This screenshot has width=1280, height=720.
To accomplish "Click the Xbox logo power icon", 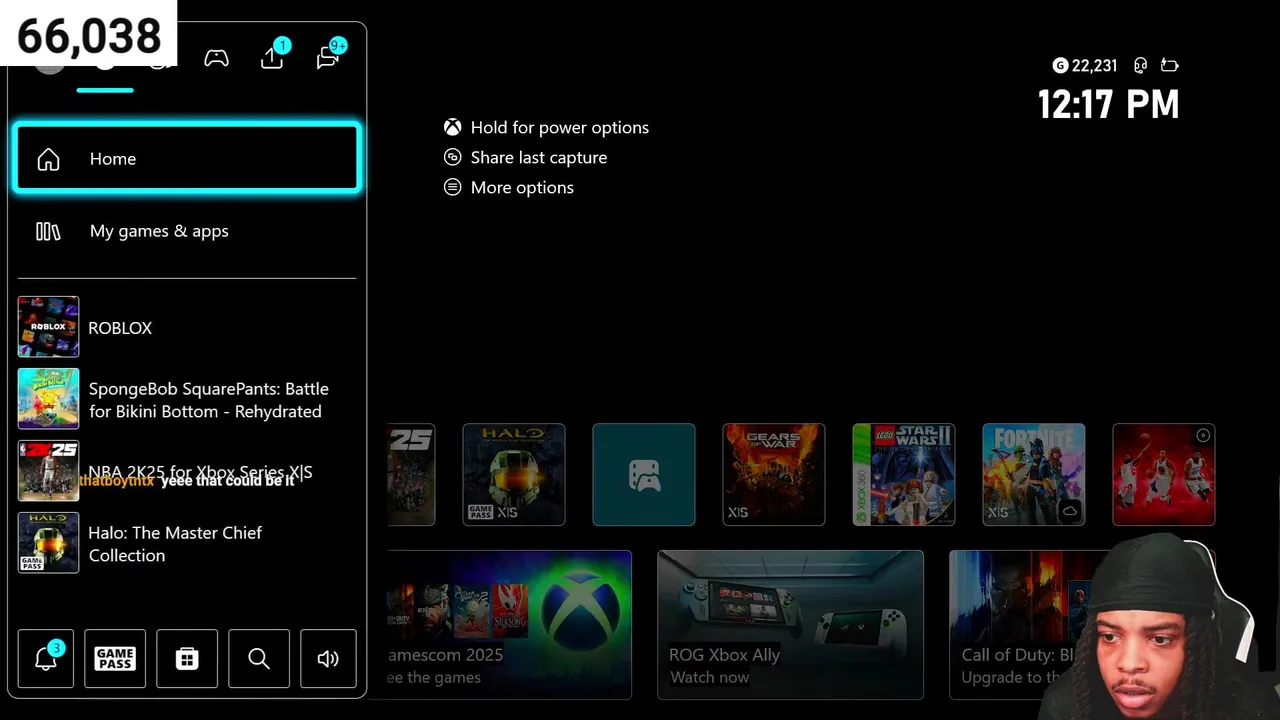I will coord(453,127).
